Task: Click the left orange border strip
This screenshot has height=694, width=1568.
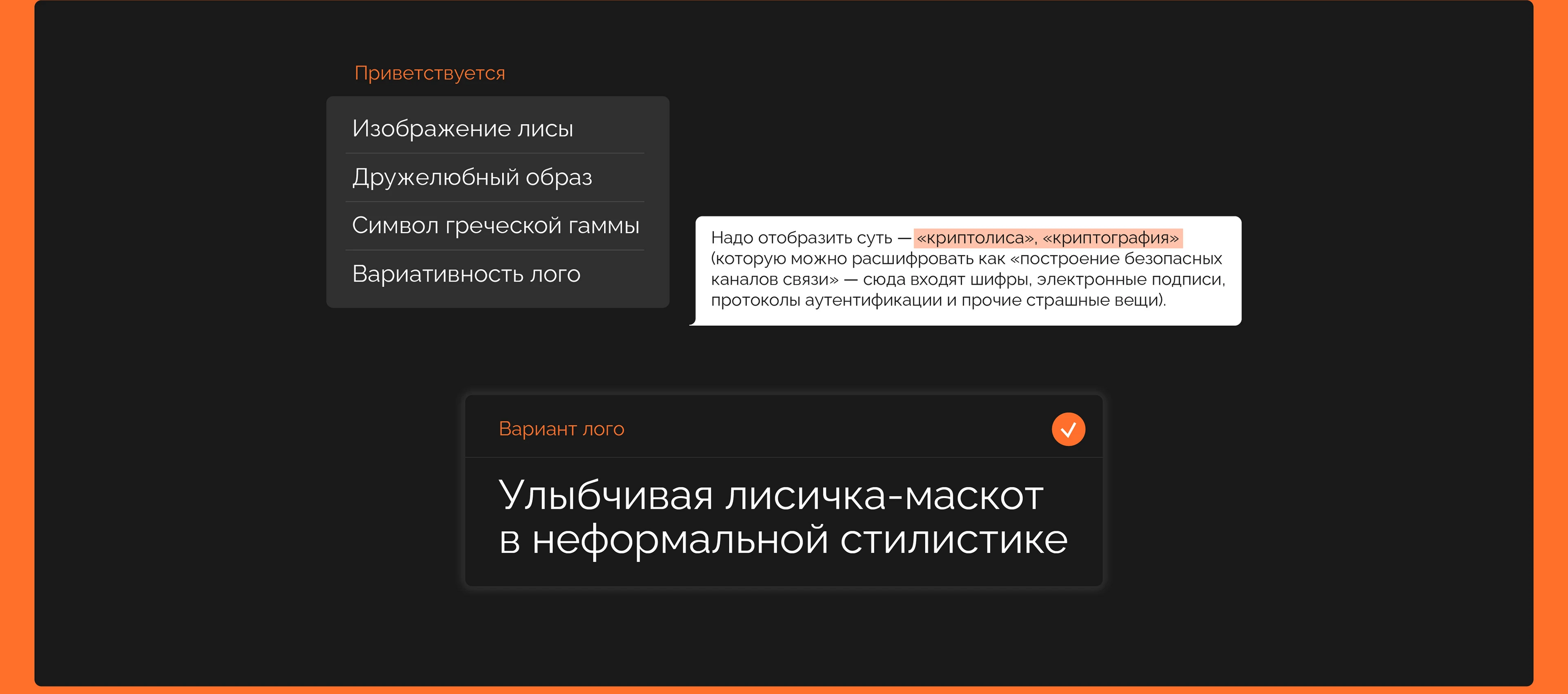Action: [x=17, y=347]
